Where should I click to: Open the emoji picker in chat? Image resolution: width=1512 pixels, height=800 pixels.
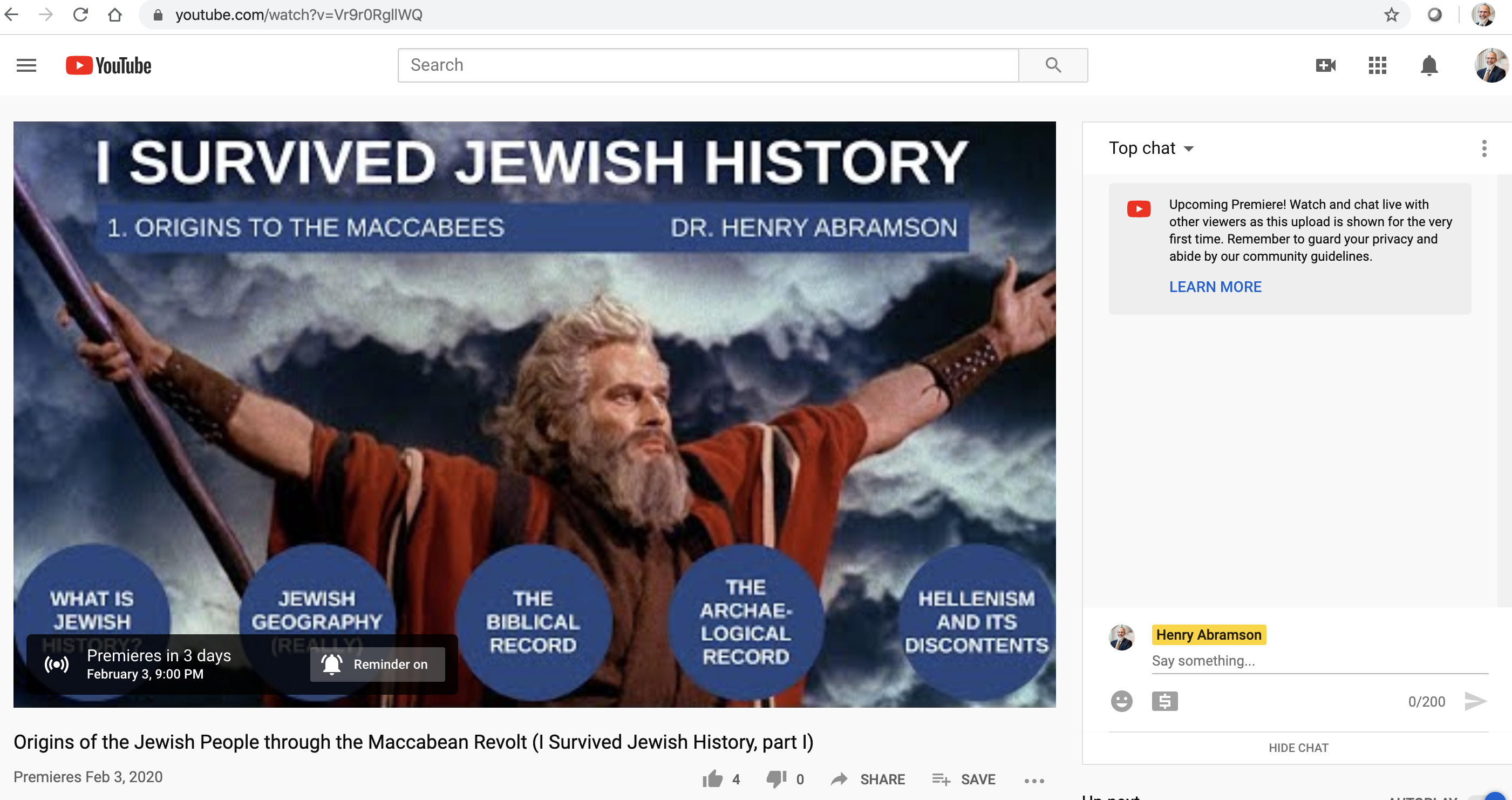pos(1122,701)
